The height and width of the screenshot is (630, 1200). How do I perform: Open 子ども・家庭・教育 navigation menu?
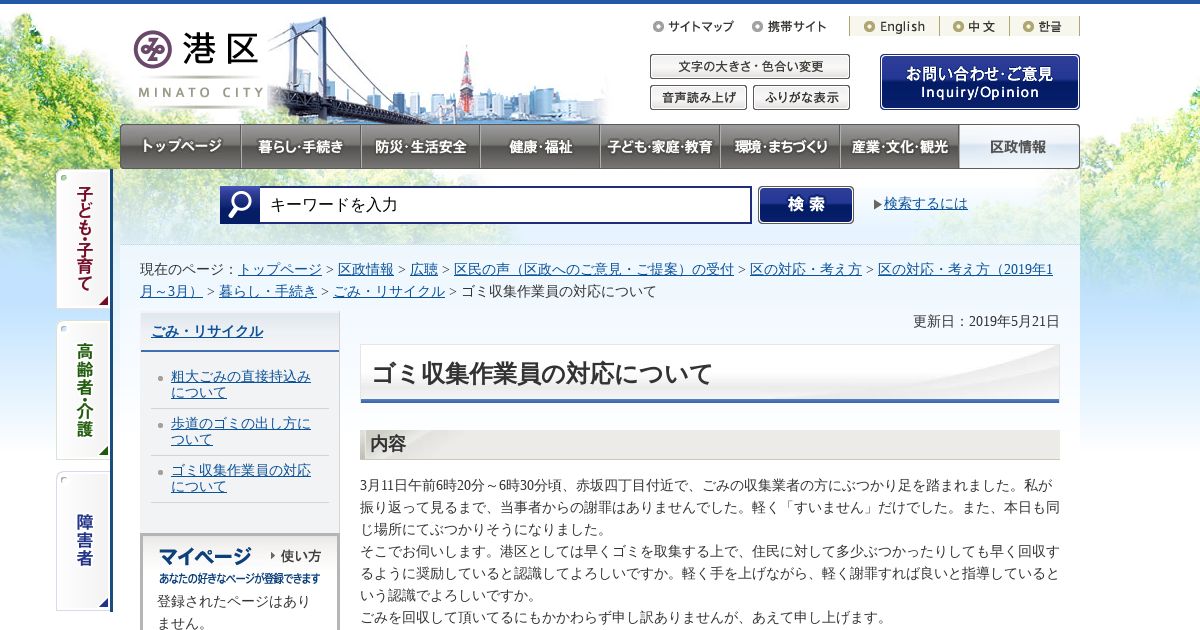pyautogui.click(x=660, y=147)
